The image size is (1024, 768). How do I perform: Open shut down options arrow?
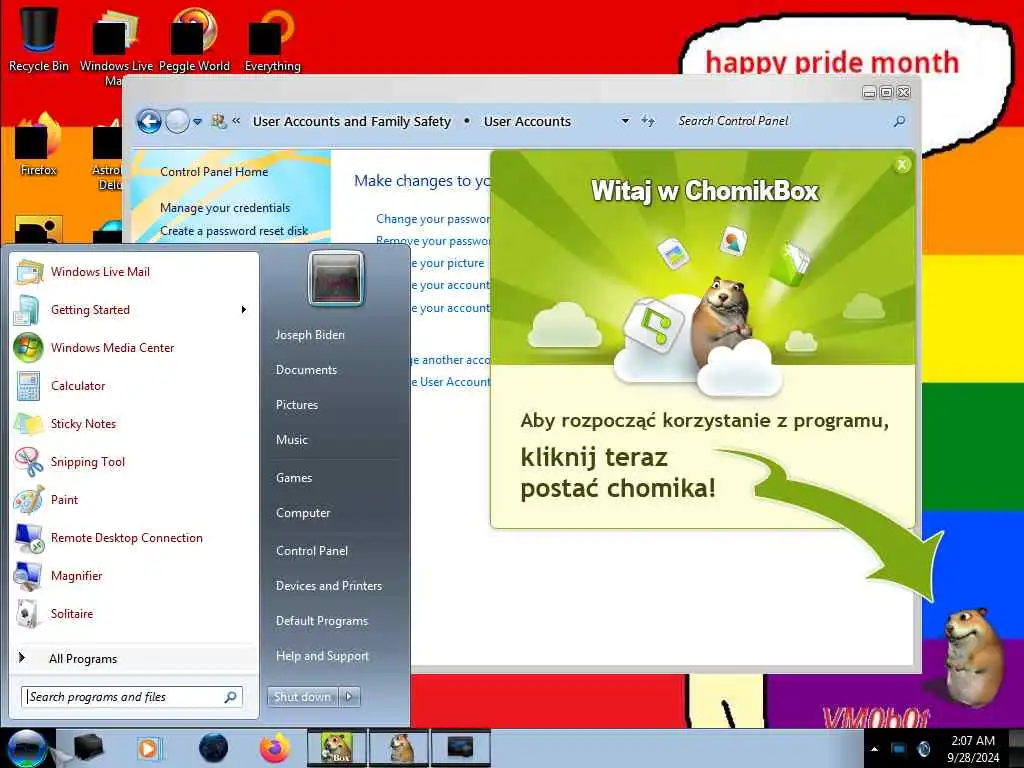349,697
